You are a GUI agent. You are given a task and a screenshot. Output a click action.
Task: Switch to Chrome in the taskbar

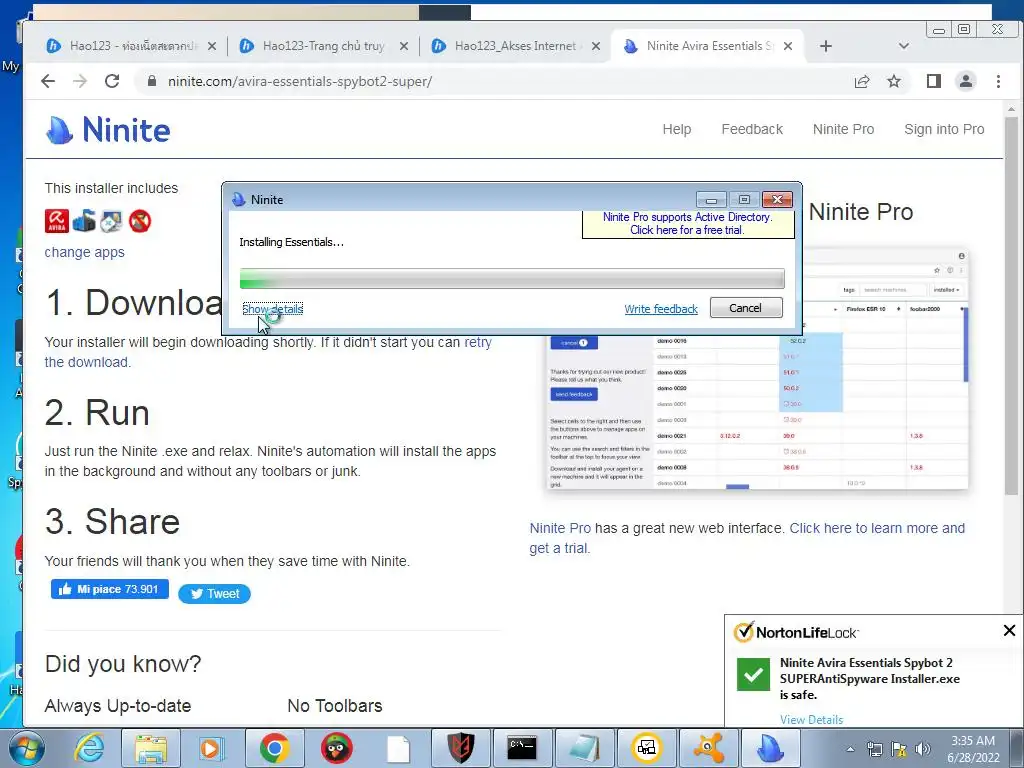[274, 748]
